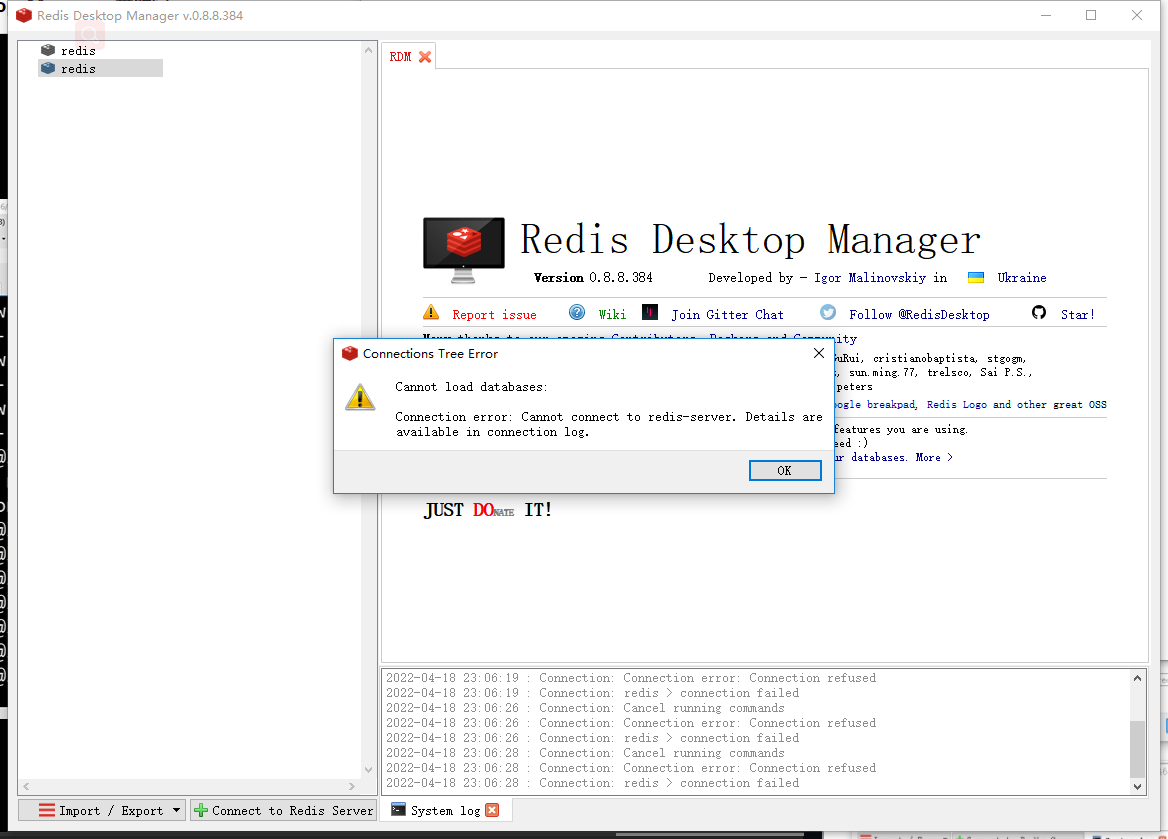Click the connection tree scroll left arrow
The height and width of the screenshot is (839, 1168).
click(26, 786)
